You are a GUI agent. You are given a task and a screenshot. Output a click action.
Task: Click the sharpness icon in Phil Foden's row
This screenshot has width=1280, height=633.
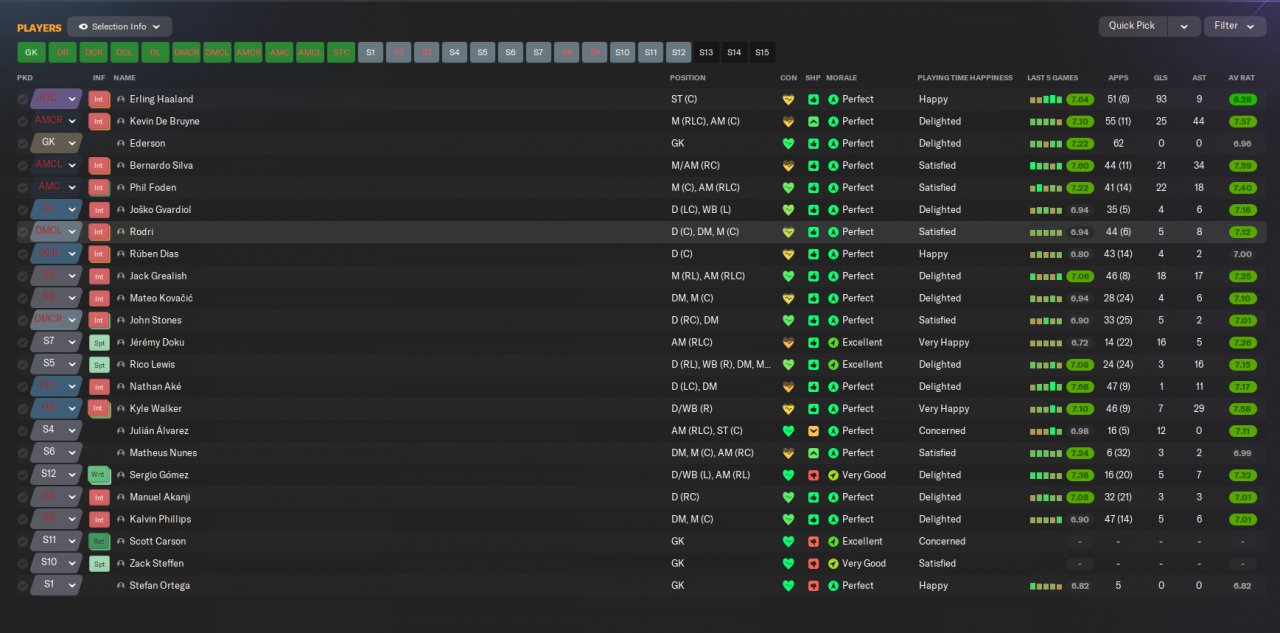(x=813, y=187)
